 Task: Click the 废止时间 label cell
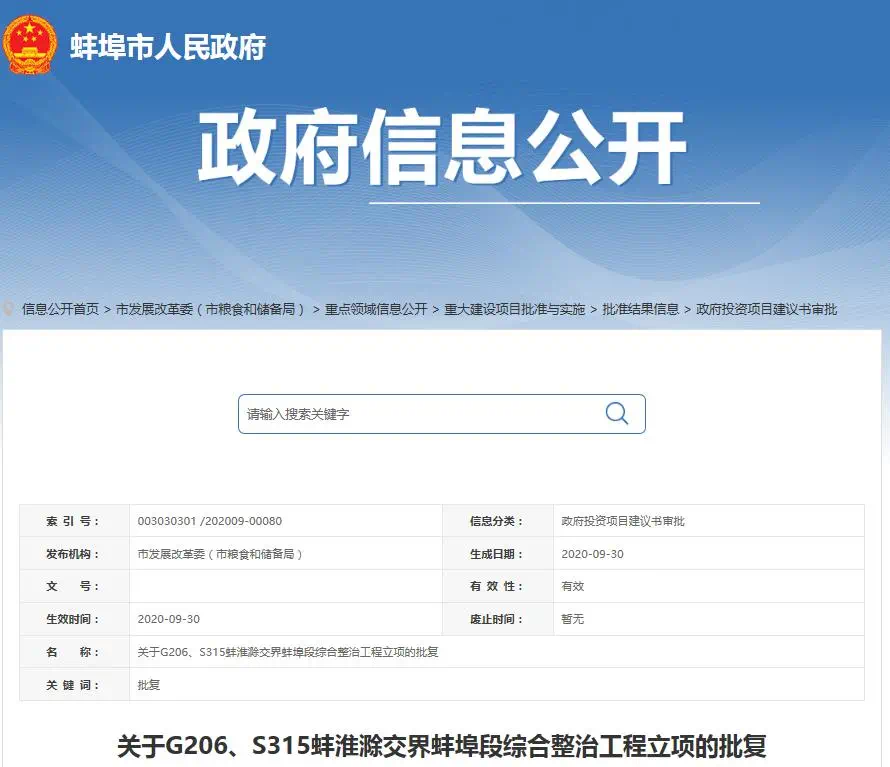point(498,619)
